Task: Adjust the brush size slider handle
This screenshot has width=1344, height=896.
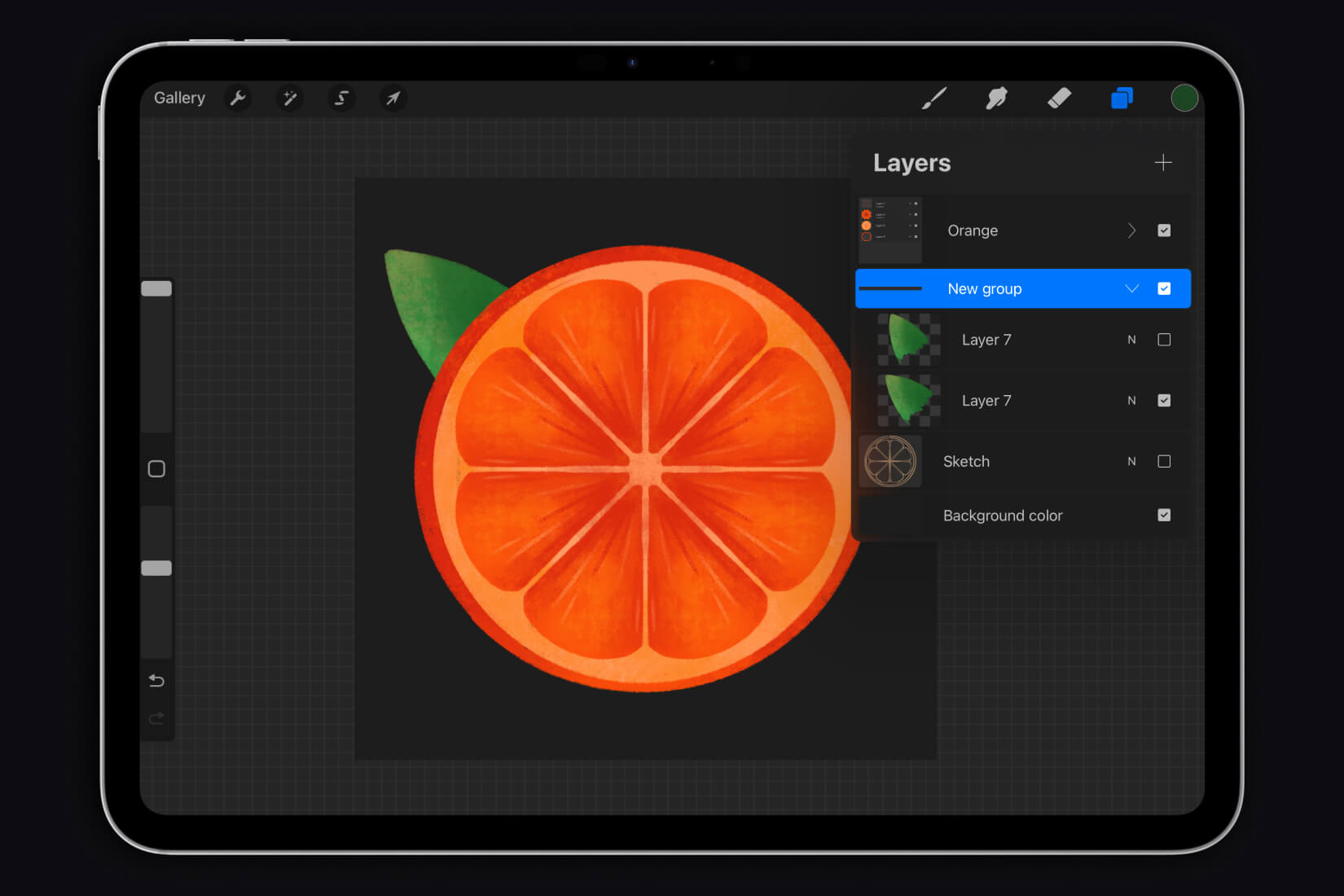Action: [156, 288]
